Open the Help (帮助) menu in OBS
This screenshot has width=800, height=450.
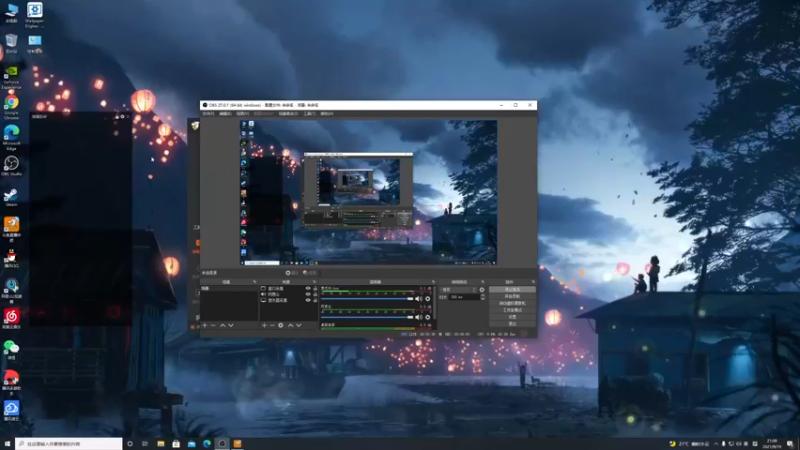tap(327, 114)
